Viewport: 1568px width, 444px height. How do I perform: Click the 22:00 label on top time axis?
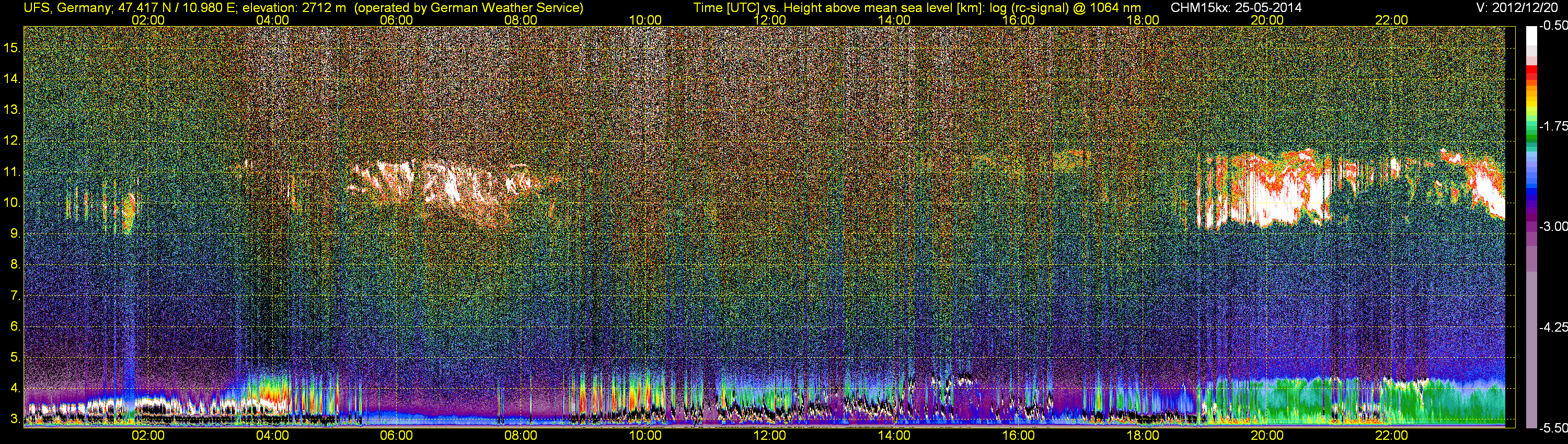tap(1391, 20)
